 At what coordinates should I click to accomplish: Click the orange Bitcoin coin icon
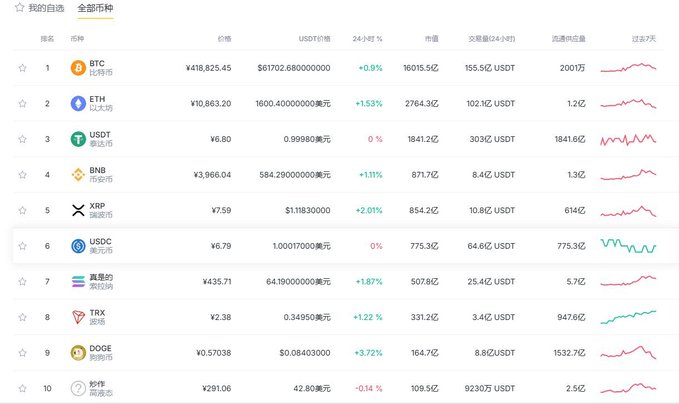point(78,68)
